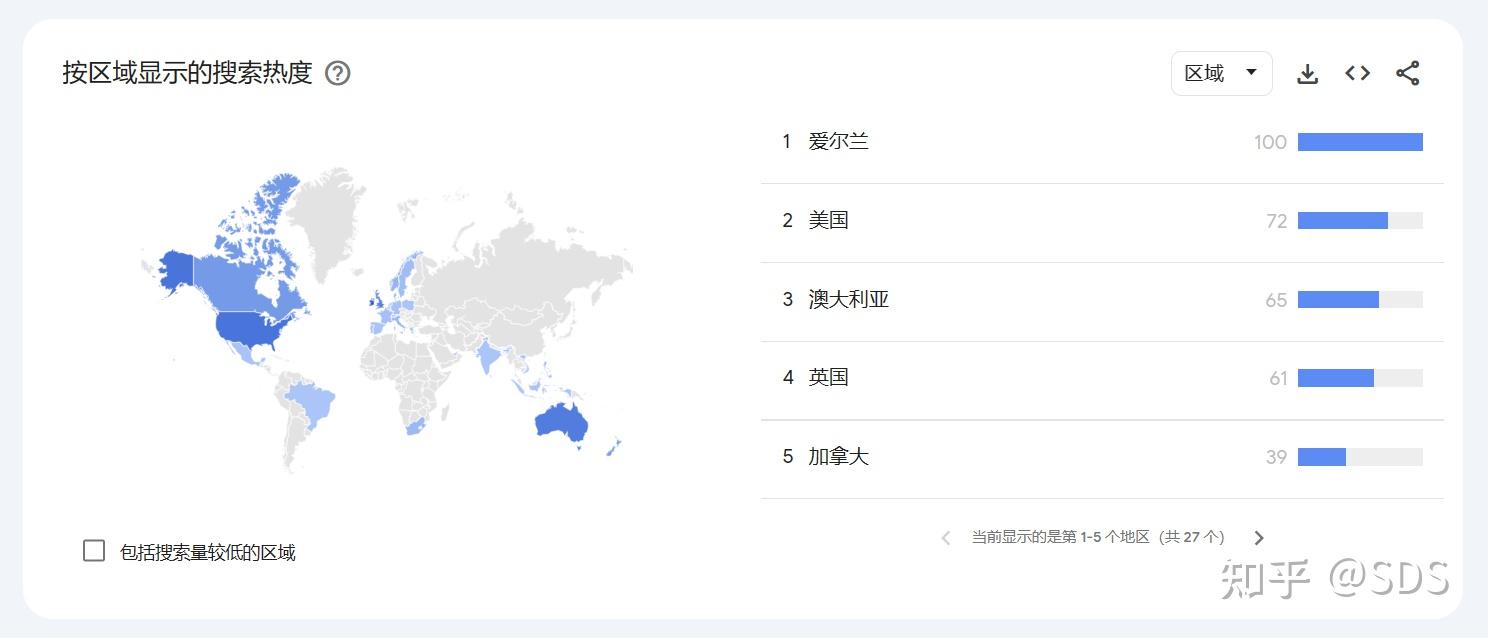
Task: Click the previous page arrow
Action: pyautogui.click(x=946, y=538)
